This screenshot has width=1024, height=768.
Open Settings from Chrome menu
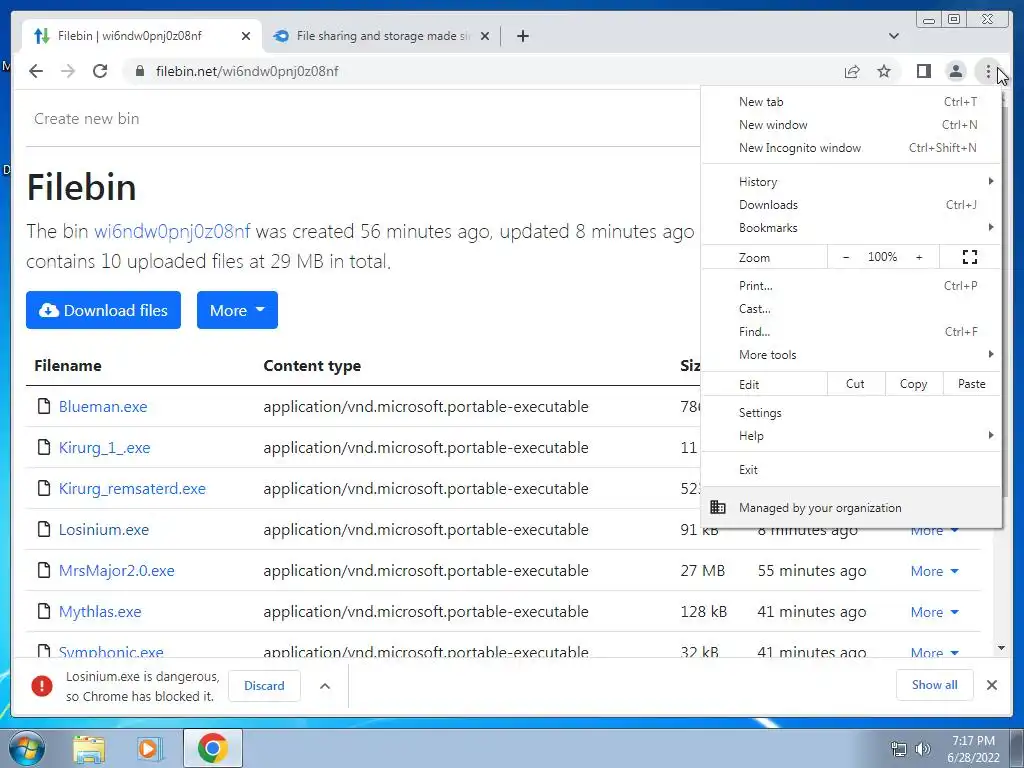(851, 413)
